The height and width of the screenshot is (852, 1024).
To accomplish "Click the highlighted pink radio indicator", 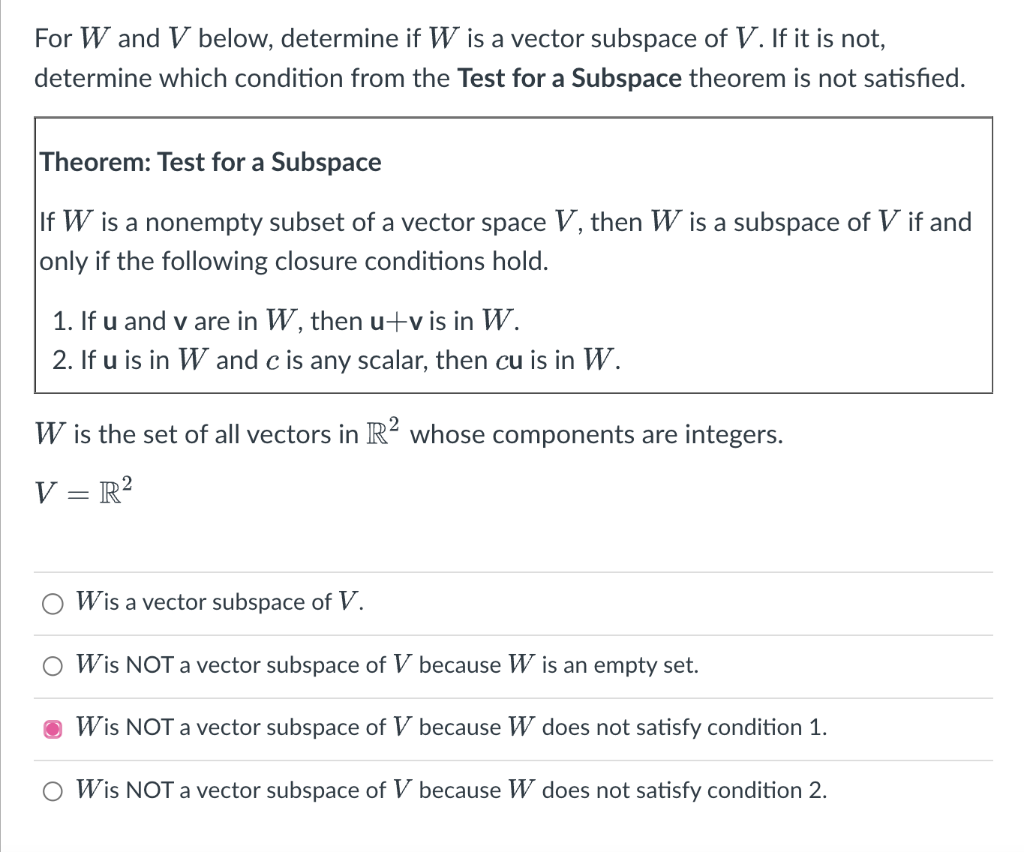I will [x=52, y=728].
